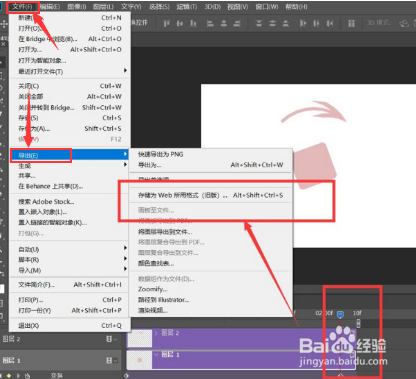
Task: Click the align top edges icon
Action: click(166, 23)
